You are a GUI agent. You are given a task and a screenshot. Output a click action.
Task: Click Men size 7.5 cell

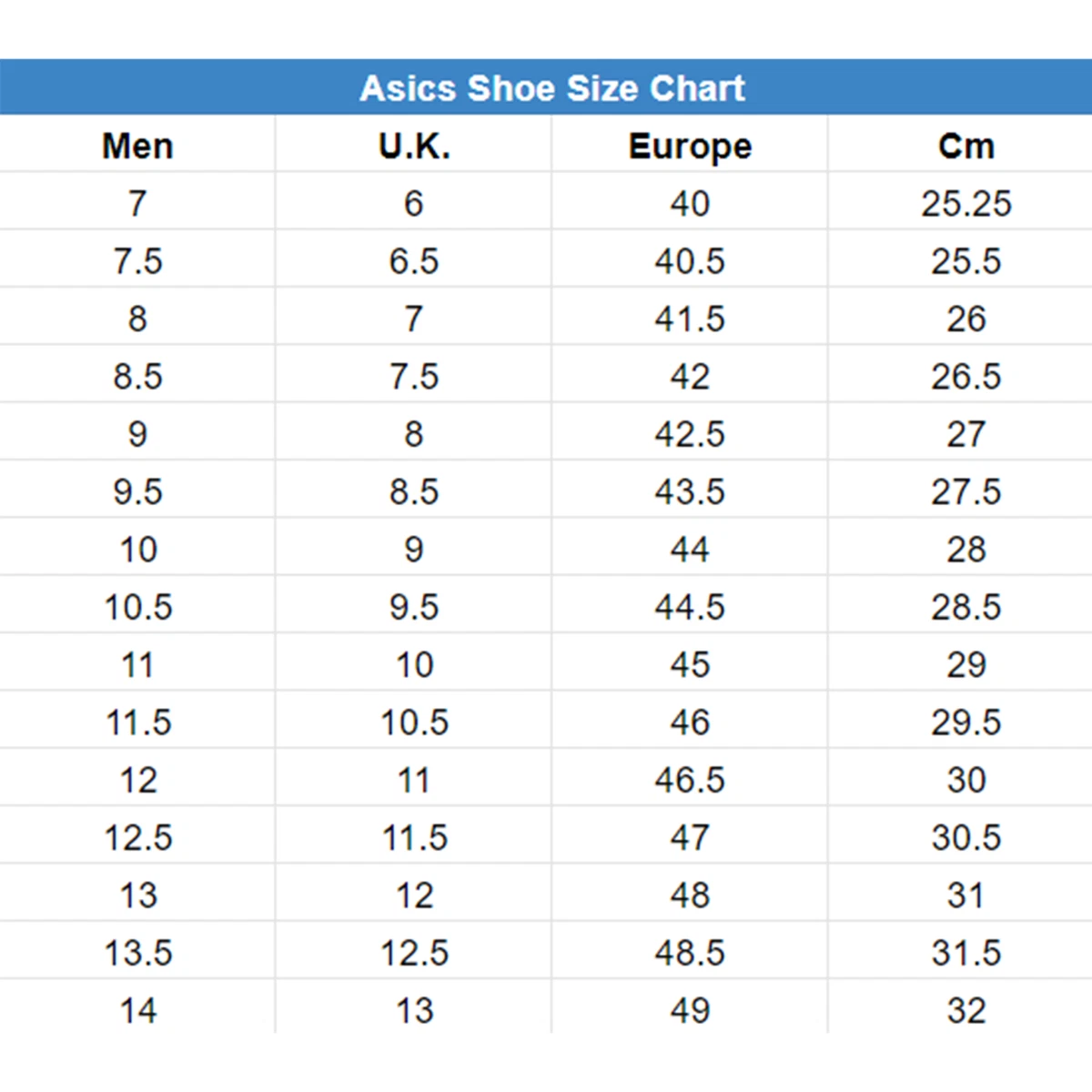[137, 261]
